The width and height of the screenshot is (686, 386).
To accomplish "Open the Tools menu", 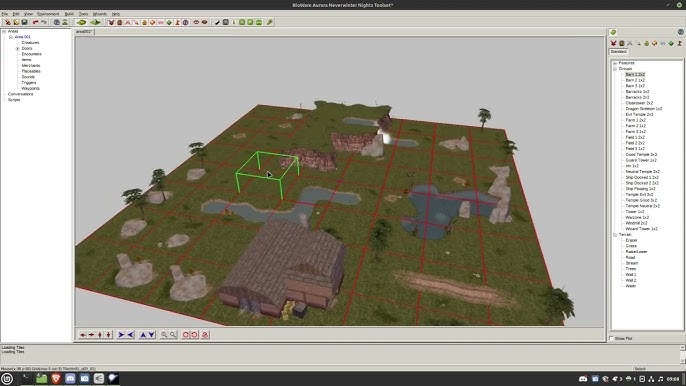I will point(83,14).
